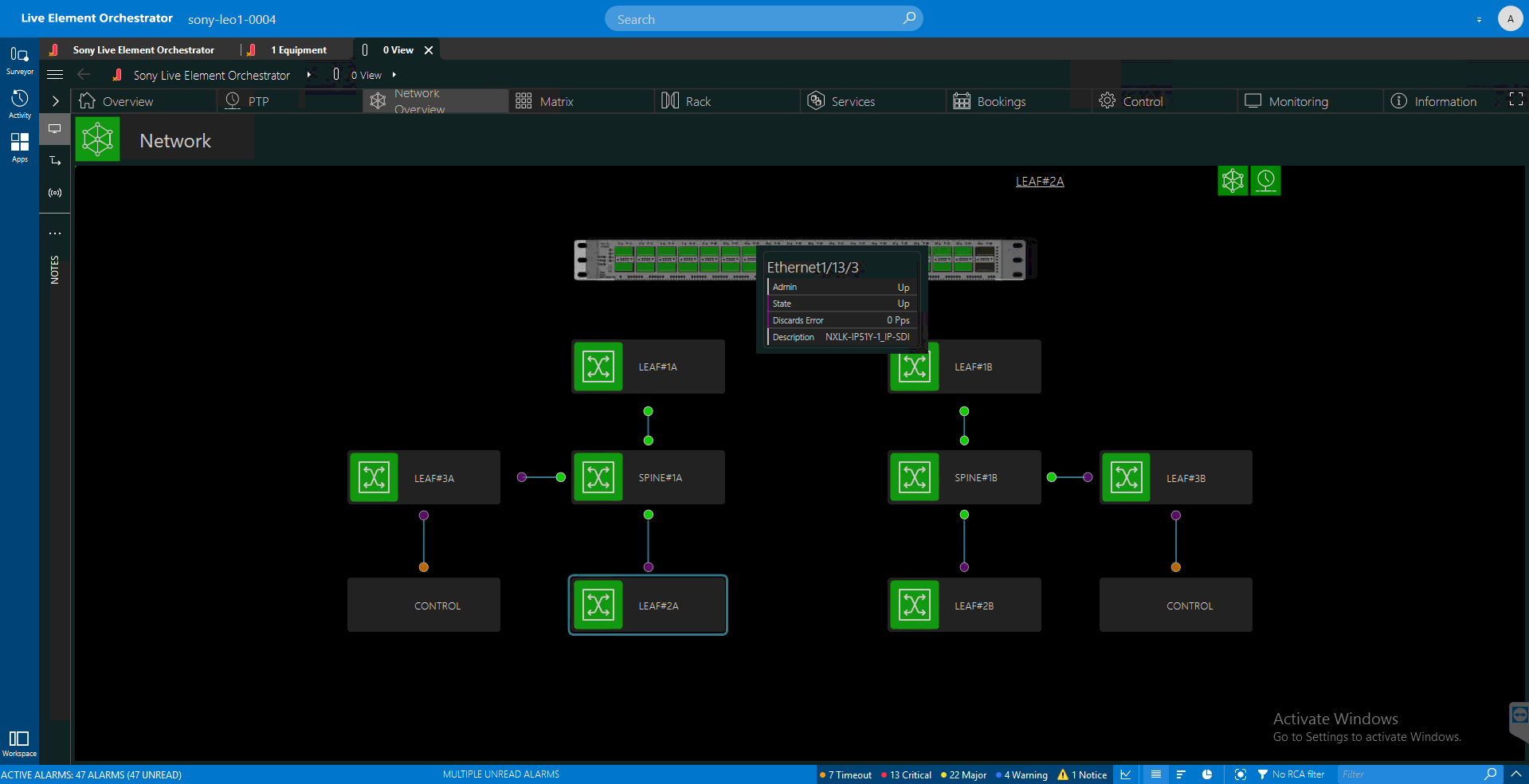
Task: Select the SPINE#1A switch node
Action: click(648, 477)
